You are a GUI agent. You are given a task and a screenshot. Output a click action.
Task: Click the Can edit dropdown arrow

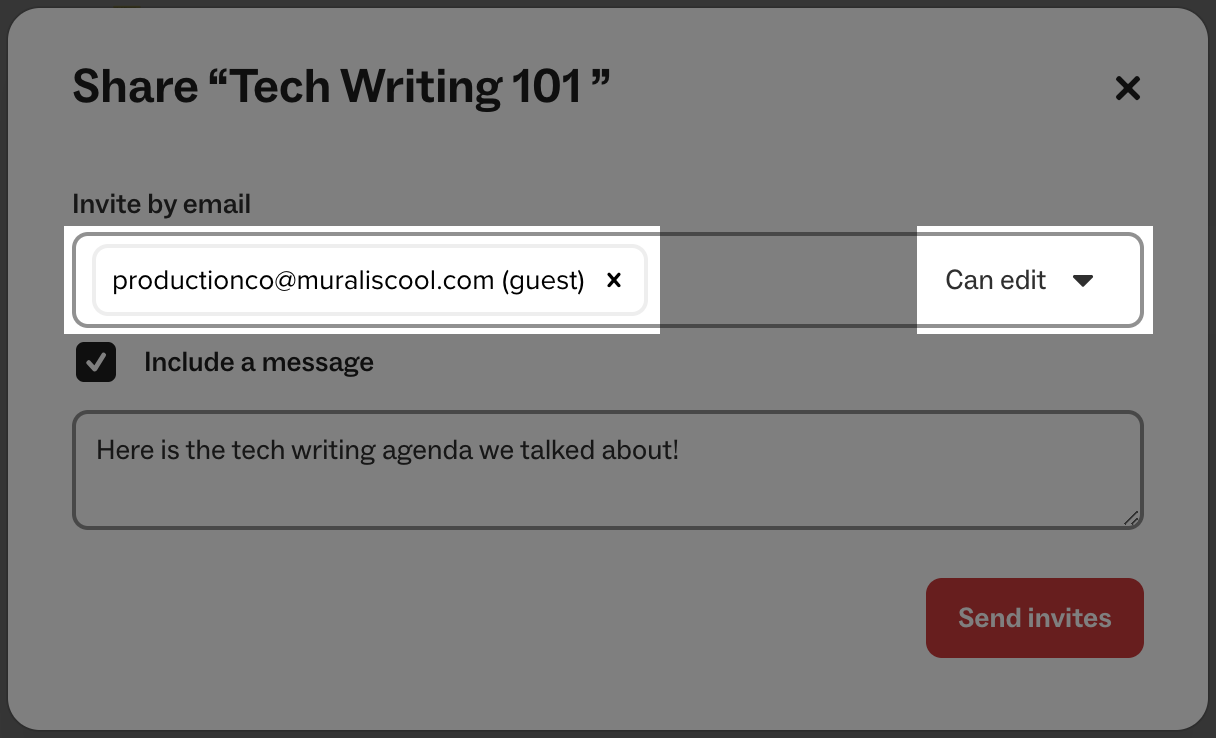(x=1082, y=281)
